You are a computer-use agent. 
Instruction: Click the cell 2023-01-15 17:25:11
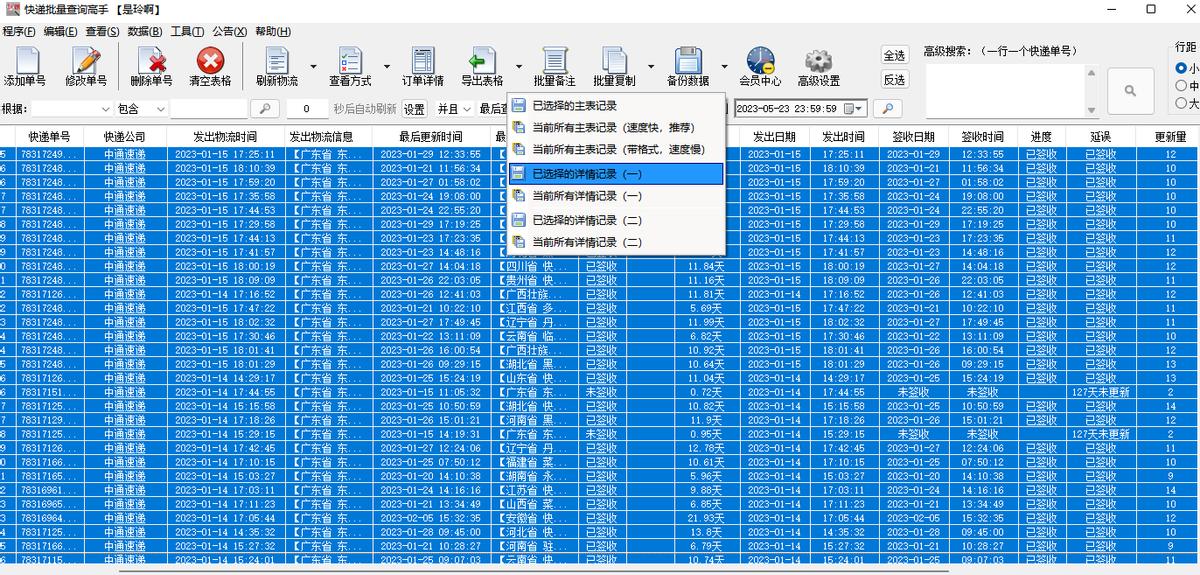click(224, 155)
